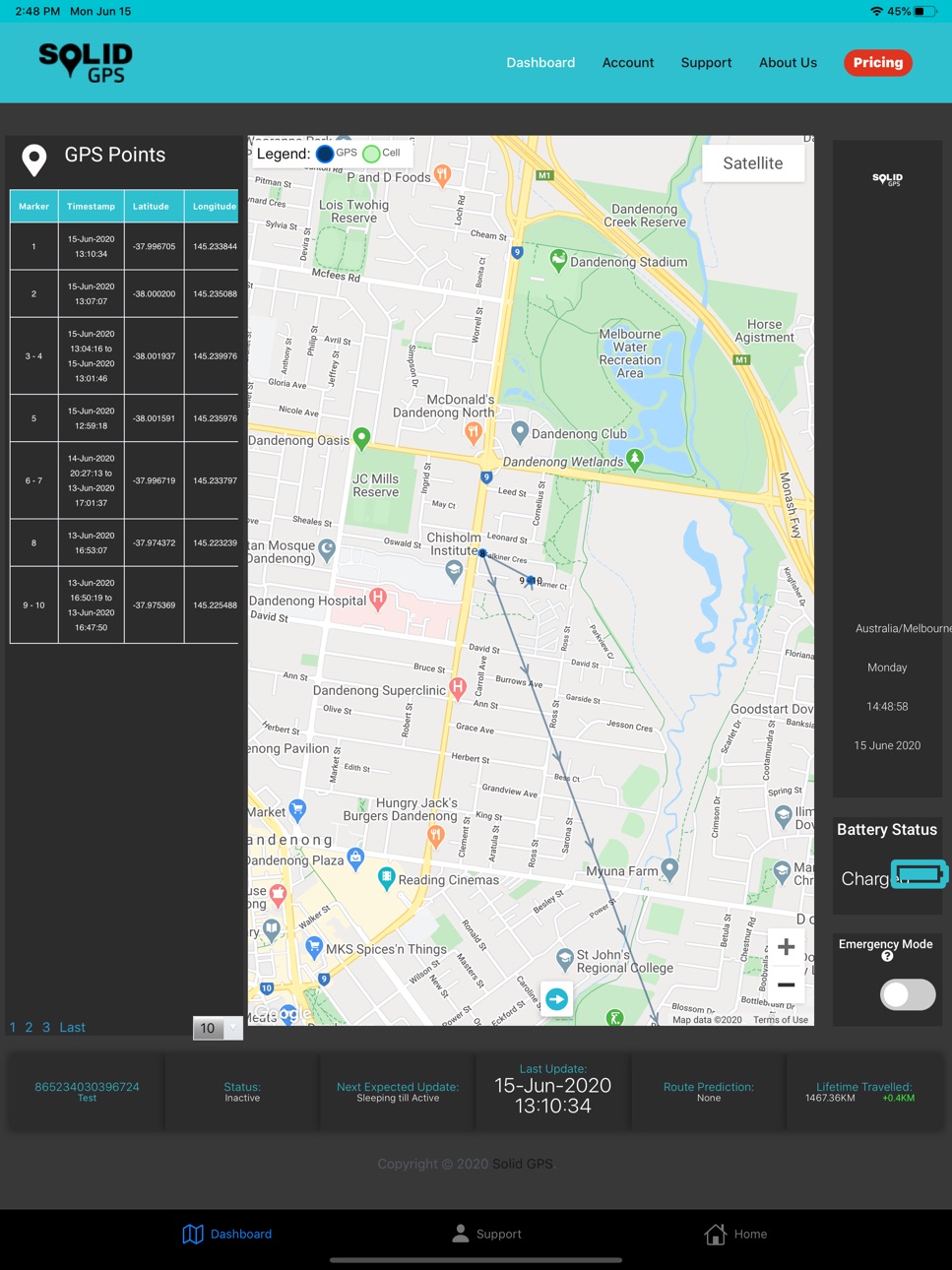Go to page 1 of GPS points
952x1270 pixels.
tap(13, 1027)
